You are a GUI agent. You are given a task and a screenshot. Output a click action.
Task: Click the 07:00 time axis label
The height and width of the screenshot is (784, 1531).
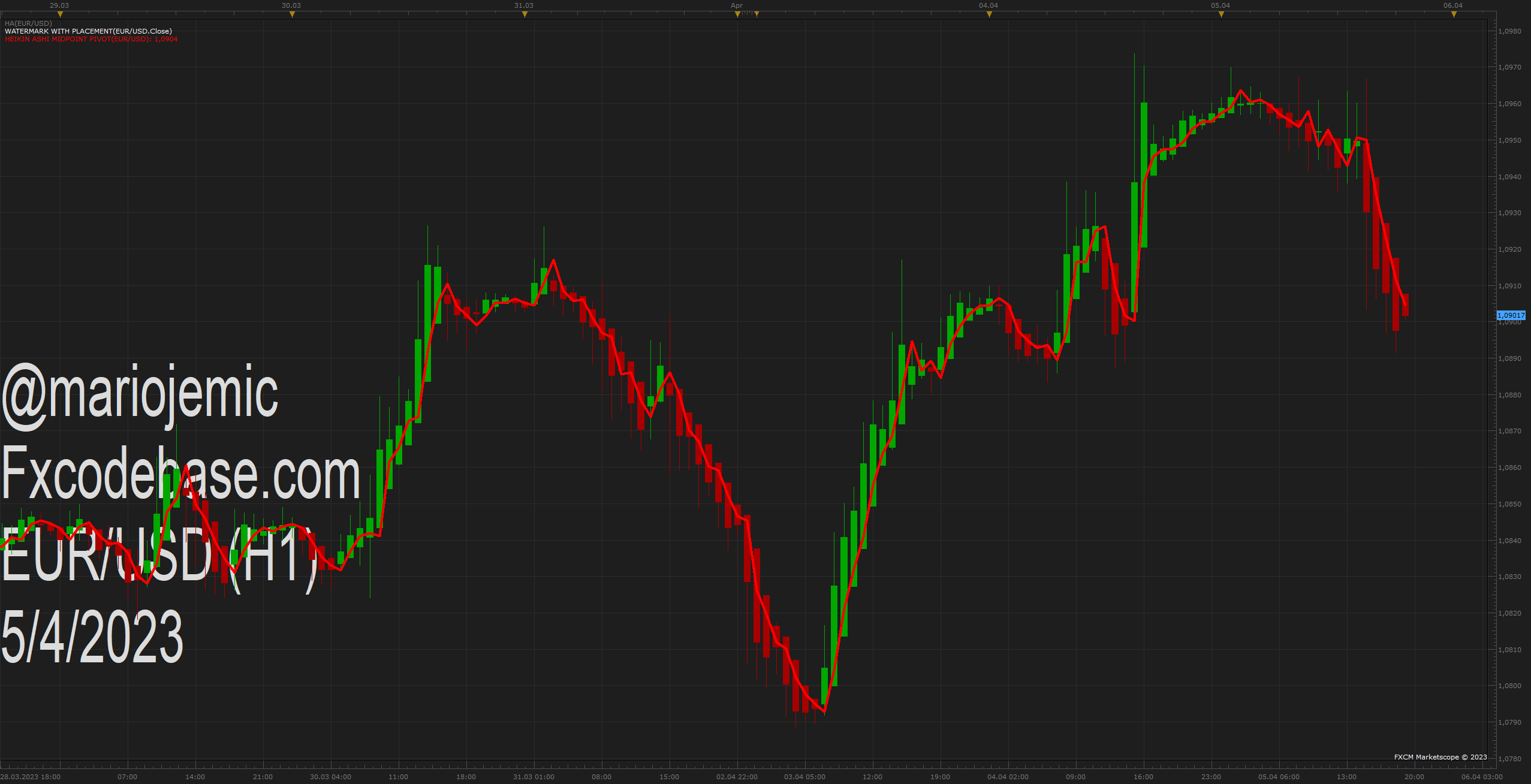[127, 777]
